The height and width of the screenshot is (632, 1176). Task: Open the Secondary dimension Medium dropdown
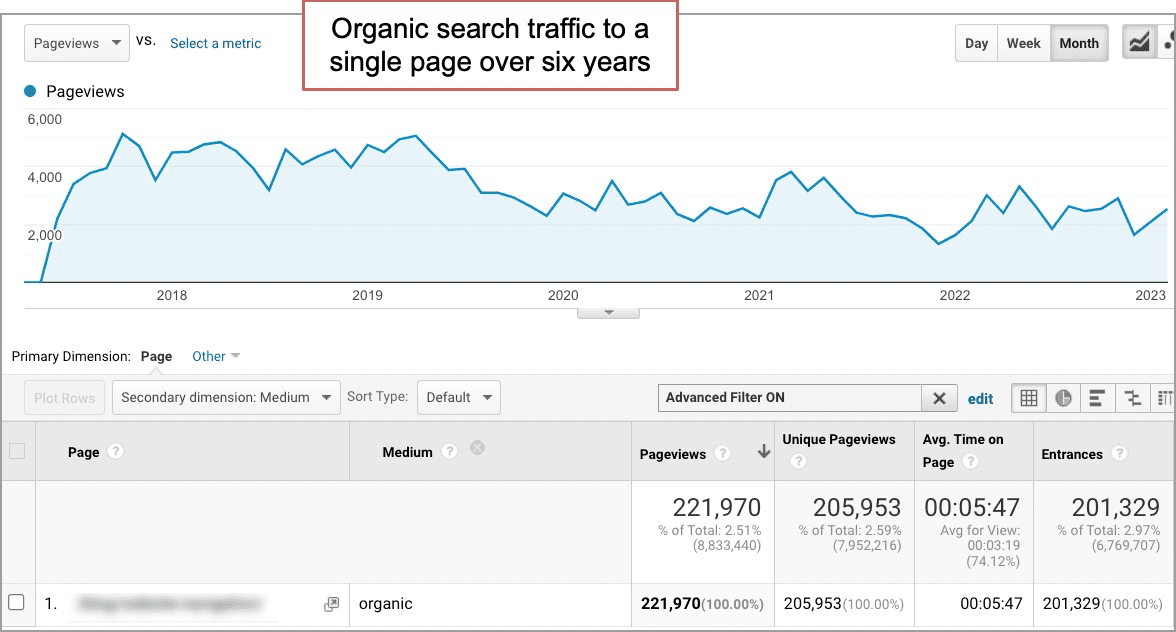pyautogui.click(x=226, y=397)
